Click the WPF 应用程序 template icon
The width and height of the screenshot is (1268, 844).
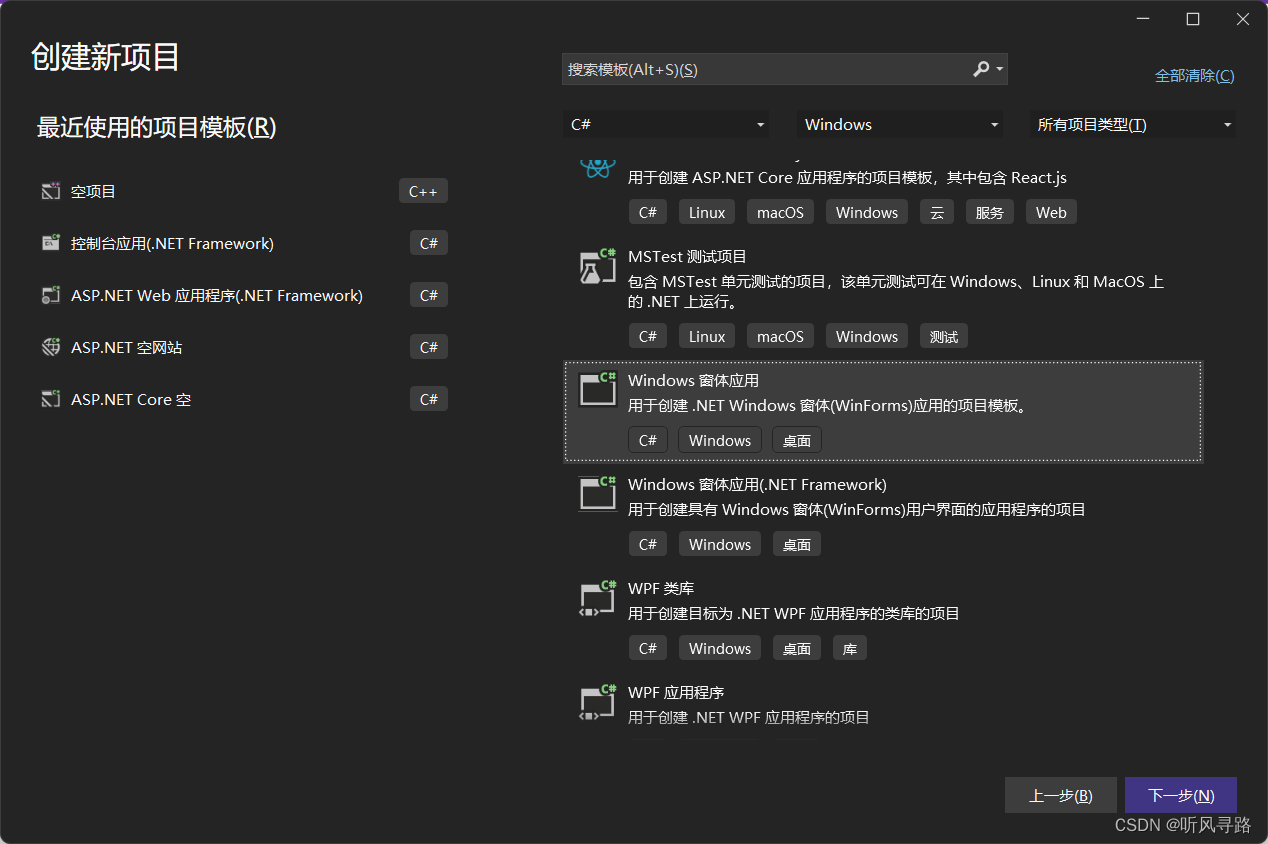597,702
